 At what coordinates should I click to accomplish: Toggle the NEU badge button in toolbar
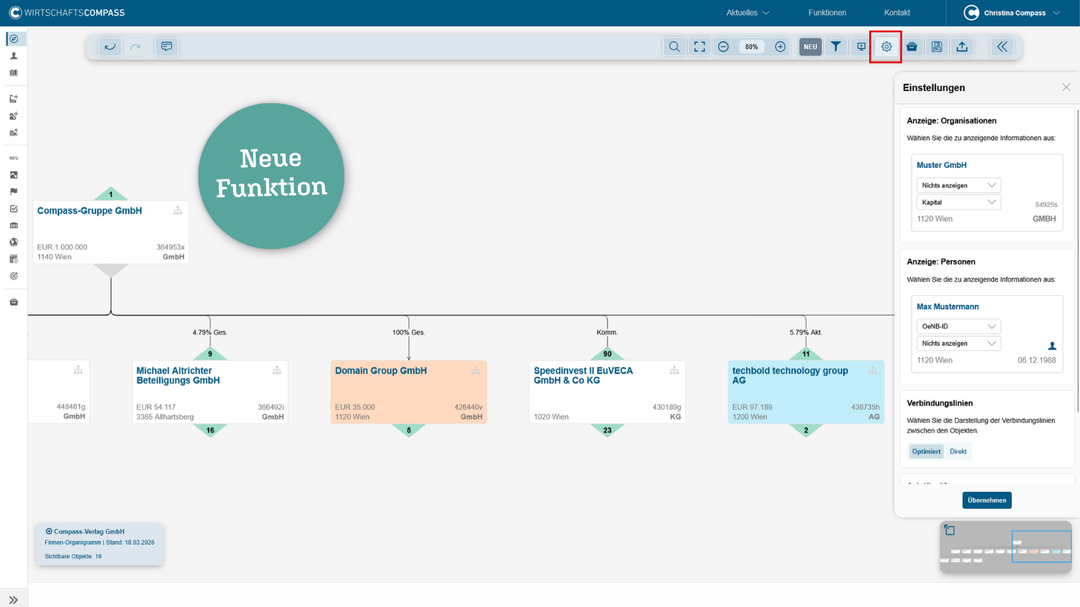click(810, 47)
